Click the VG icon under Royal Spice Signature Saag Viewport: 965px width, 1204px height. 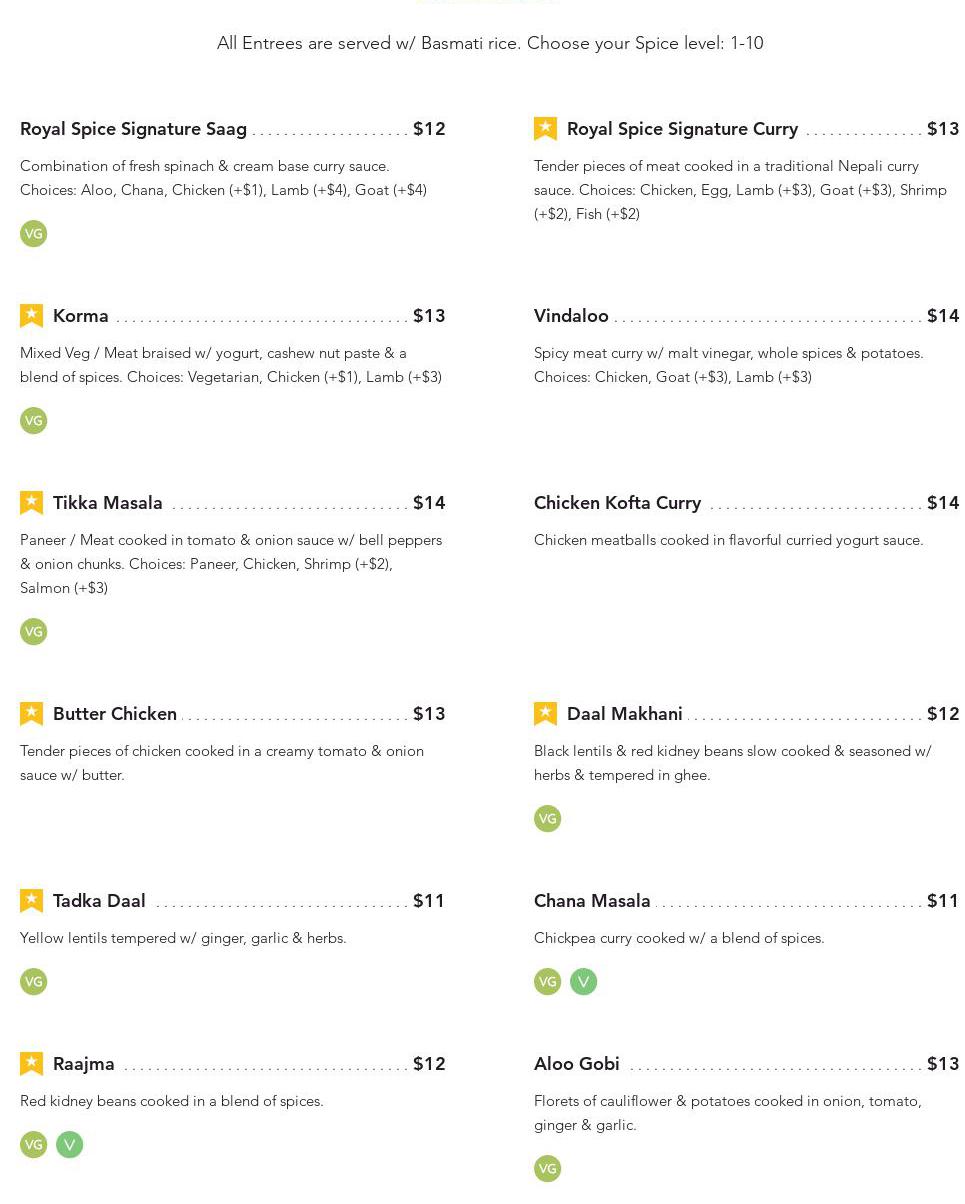coord(33,234)
